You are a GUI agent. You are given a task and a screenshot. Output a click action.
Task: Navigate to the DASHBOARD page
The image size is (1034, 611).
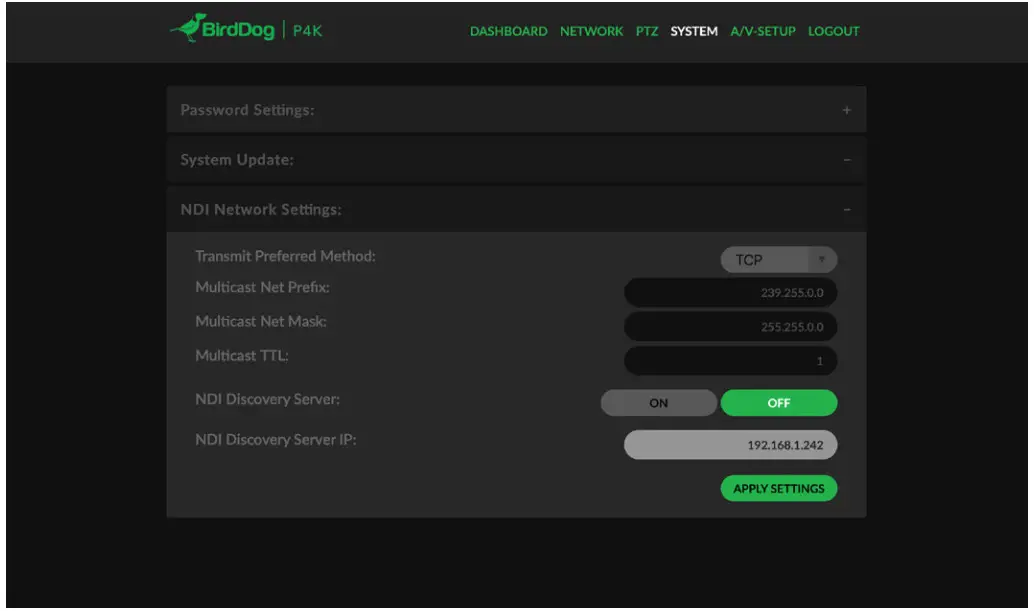click(509, 31)
